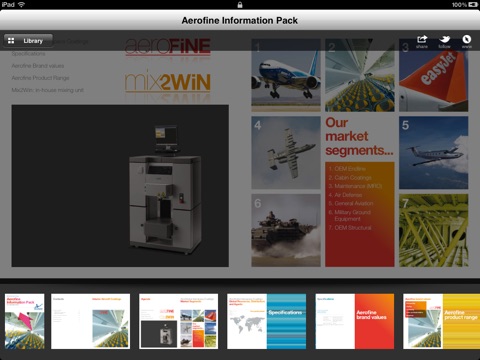Click '4. Air Defense' list item
The height and width of the screenshot is (360, 480).
[345, 195]
